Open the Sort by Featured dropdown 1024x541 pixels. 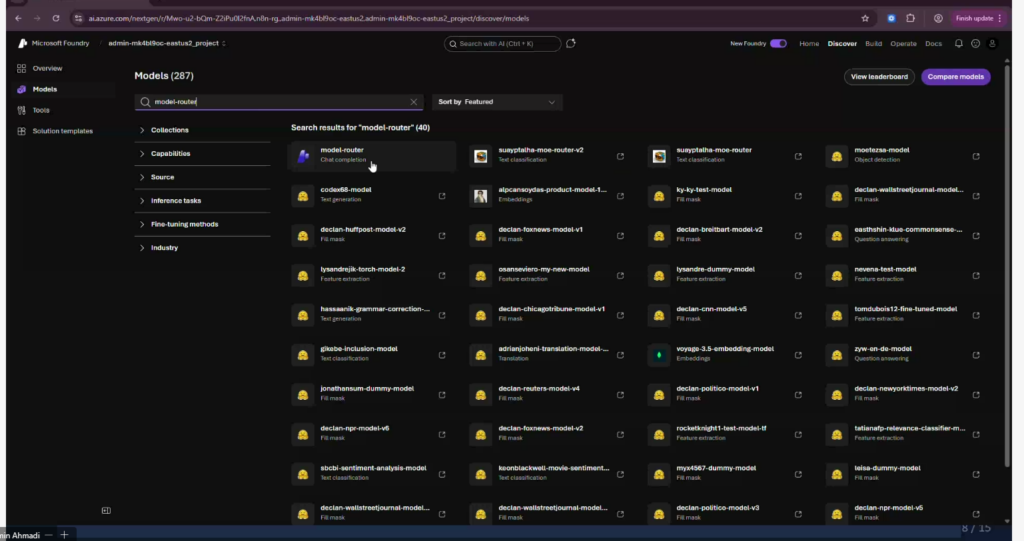pyautogui.click(x=497, y=102)
